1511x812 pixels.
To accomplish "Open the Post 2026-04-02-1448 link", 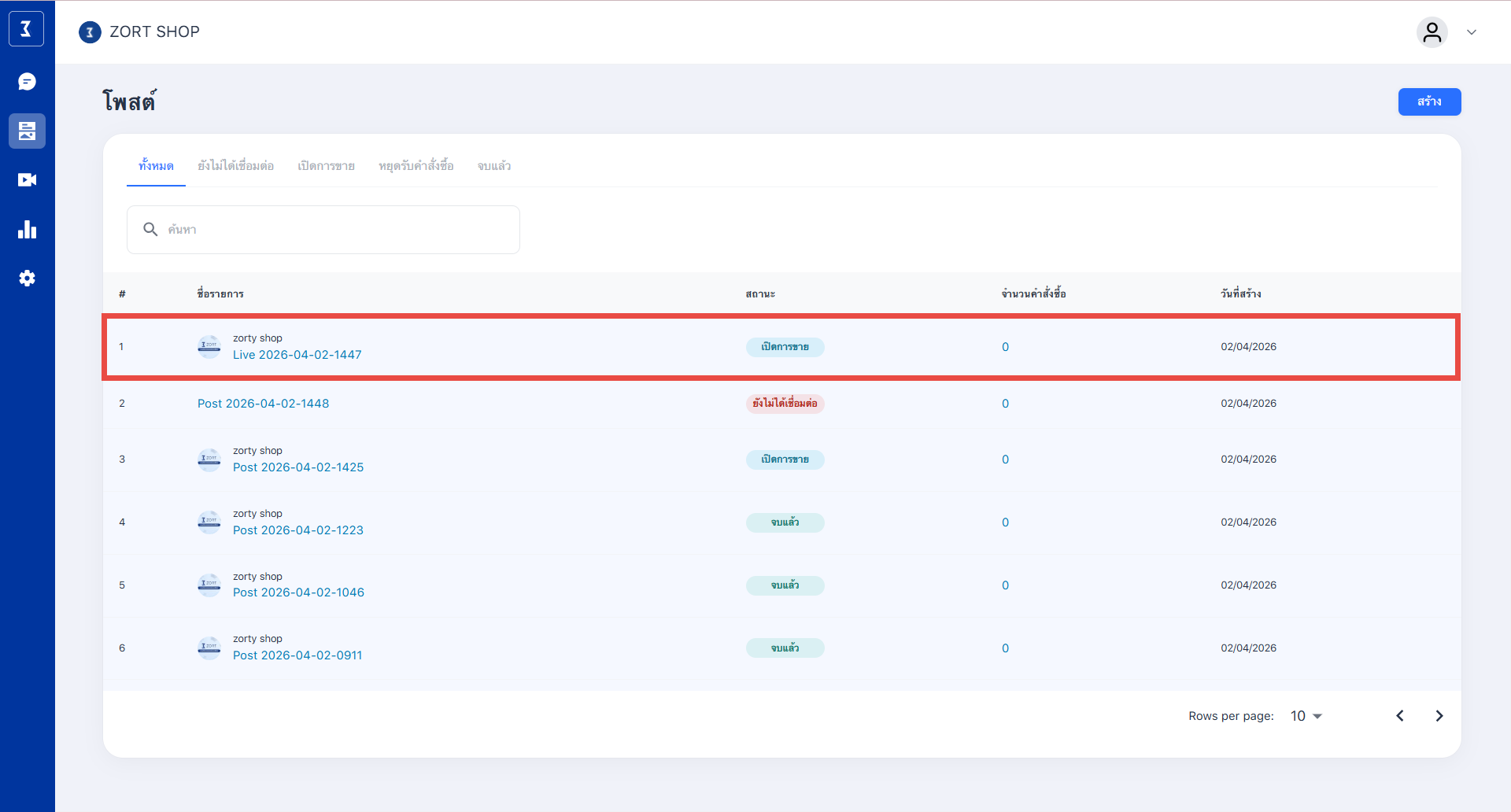I will 263,404.
